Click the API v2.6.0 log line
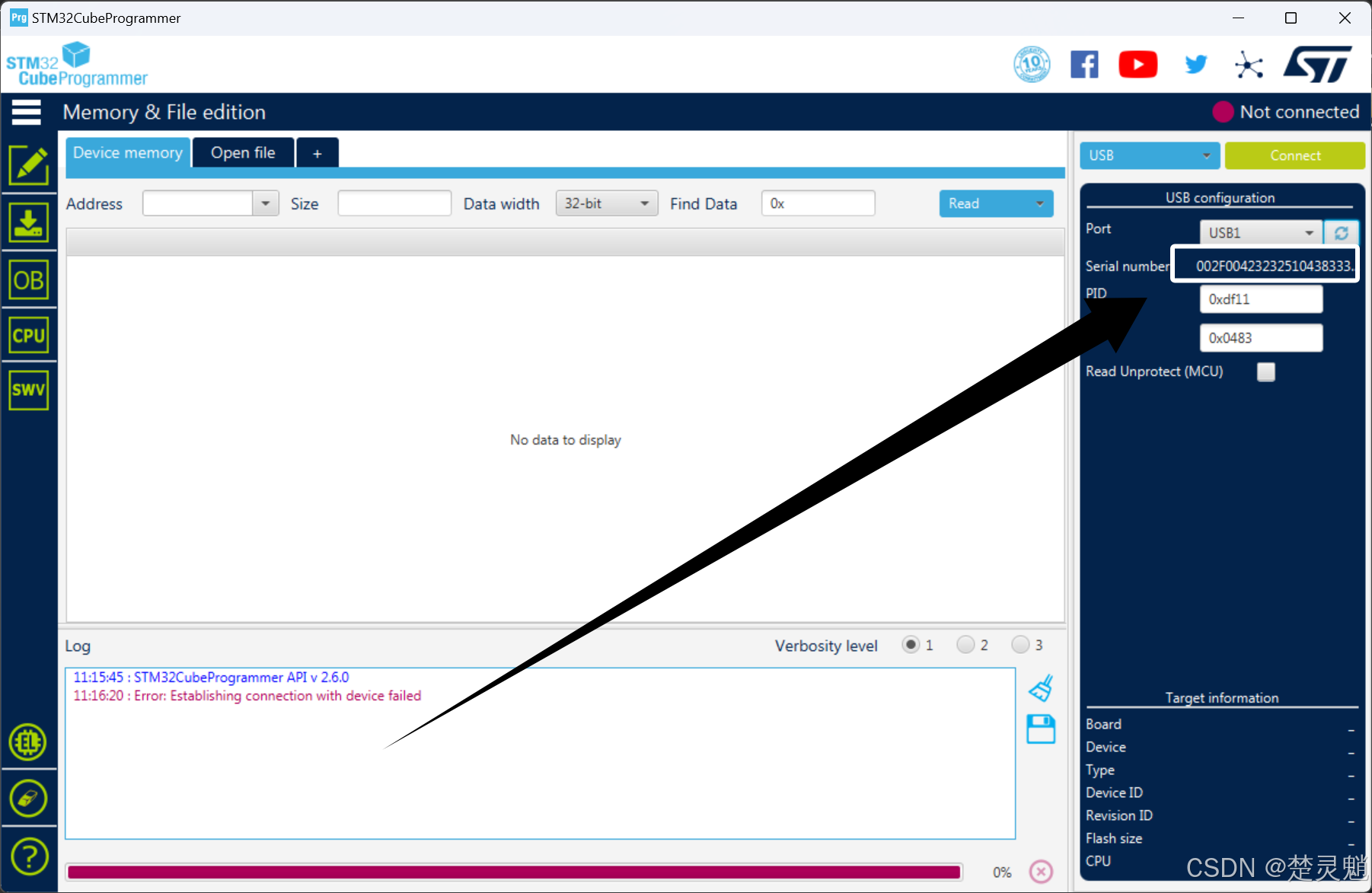 [x=211, y=678]
